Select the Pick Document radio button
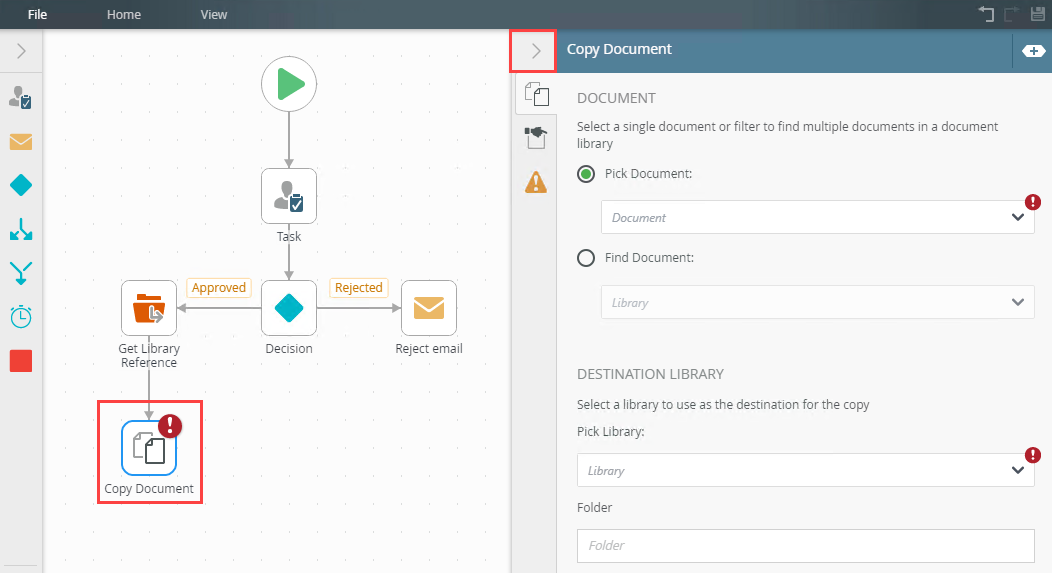Viewport: 1052px width, 573px height. pos(587,174)
